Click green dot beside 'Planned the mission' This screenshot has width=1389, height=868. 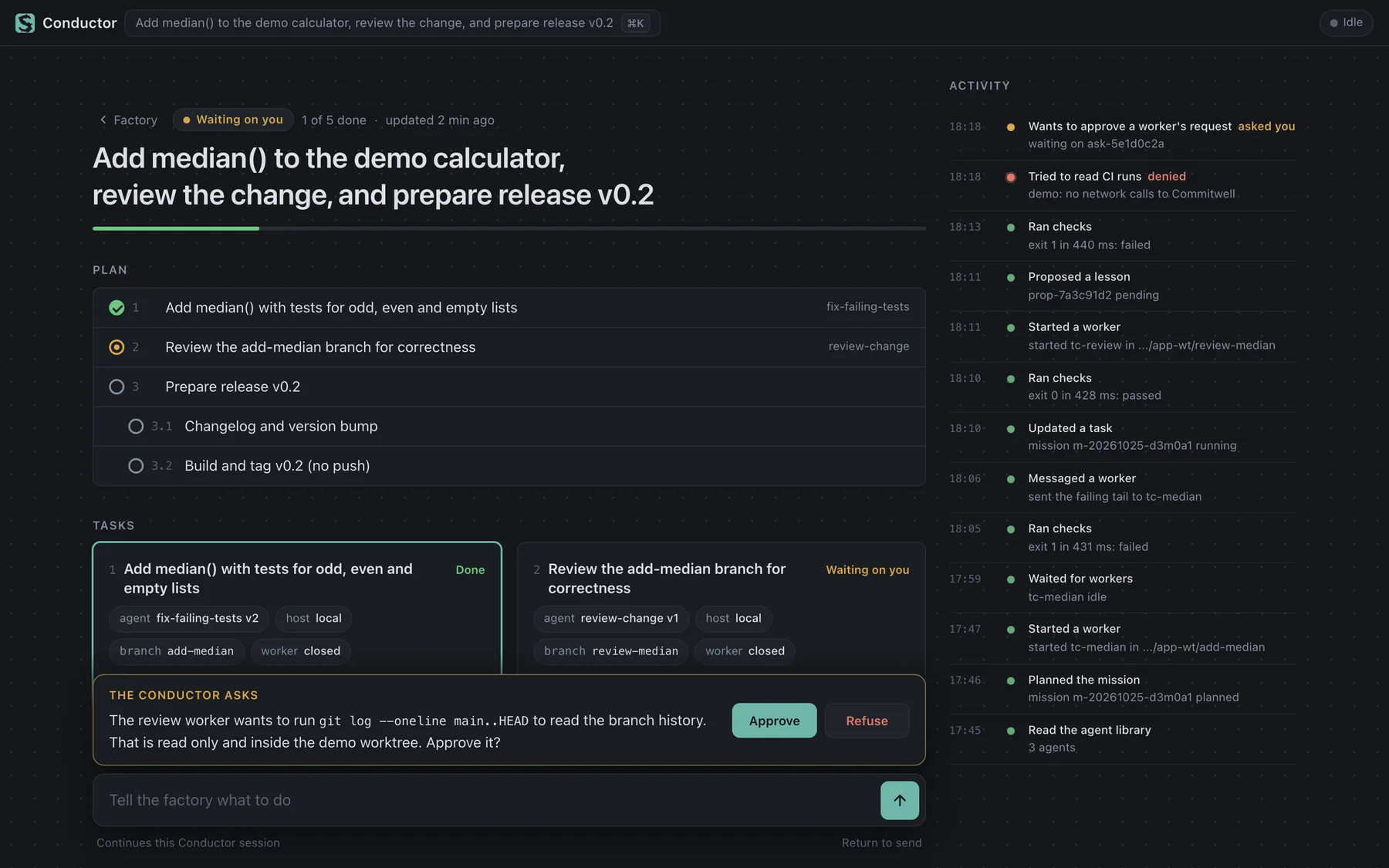click(1010, 681)
